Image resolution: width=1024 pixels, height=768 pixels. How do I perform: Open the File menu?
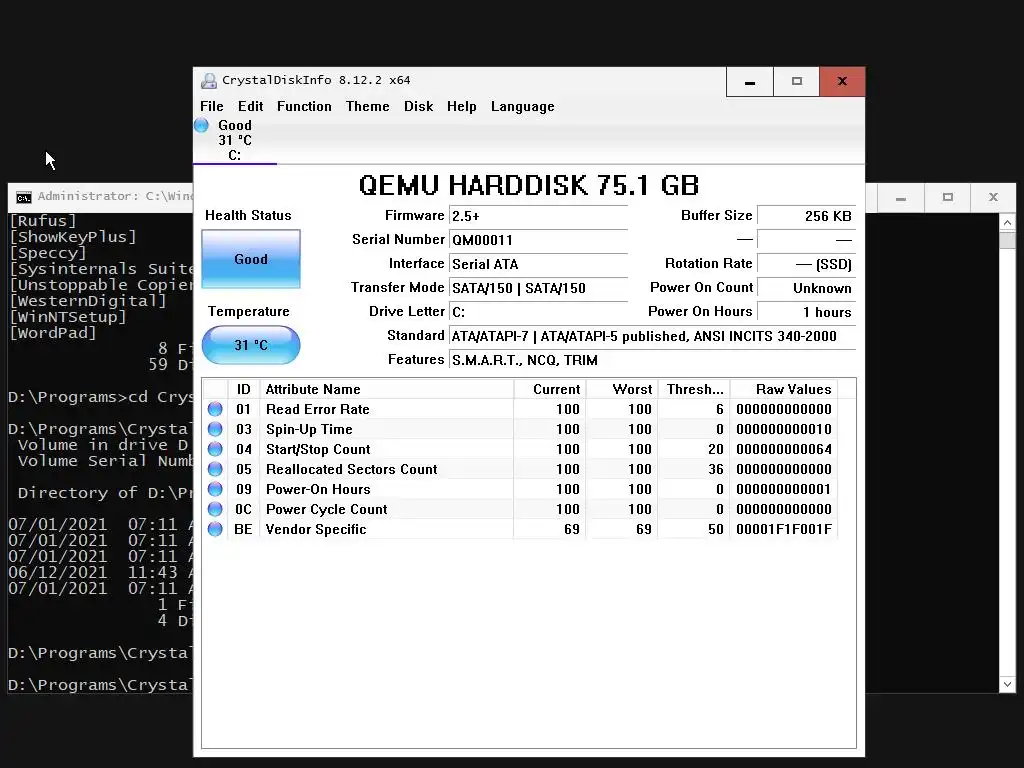pyautogui.click(x=212, y=106)
